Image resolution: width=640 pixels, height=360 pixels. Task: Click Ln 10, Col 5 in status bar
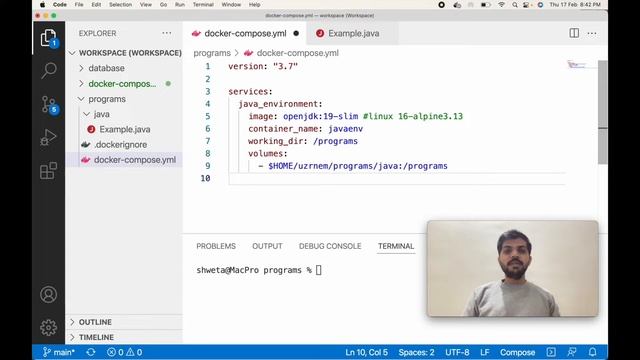click(x=366, y=352)
